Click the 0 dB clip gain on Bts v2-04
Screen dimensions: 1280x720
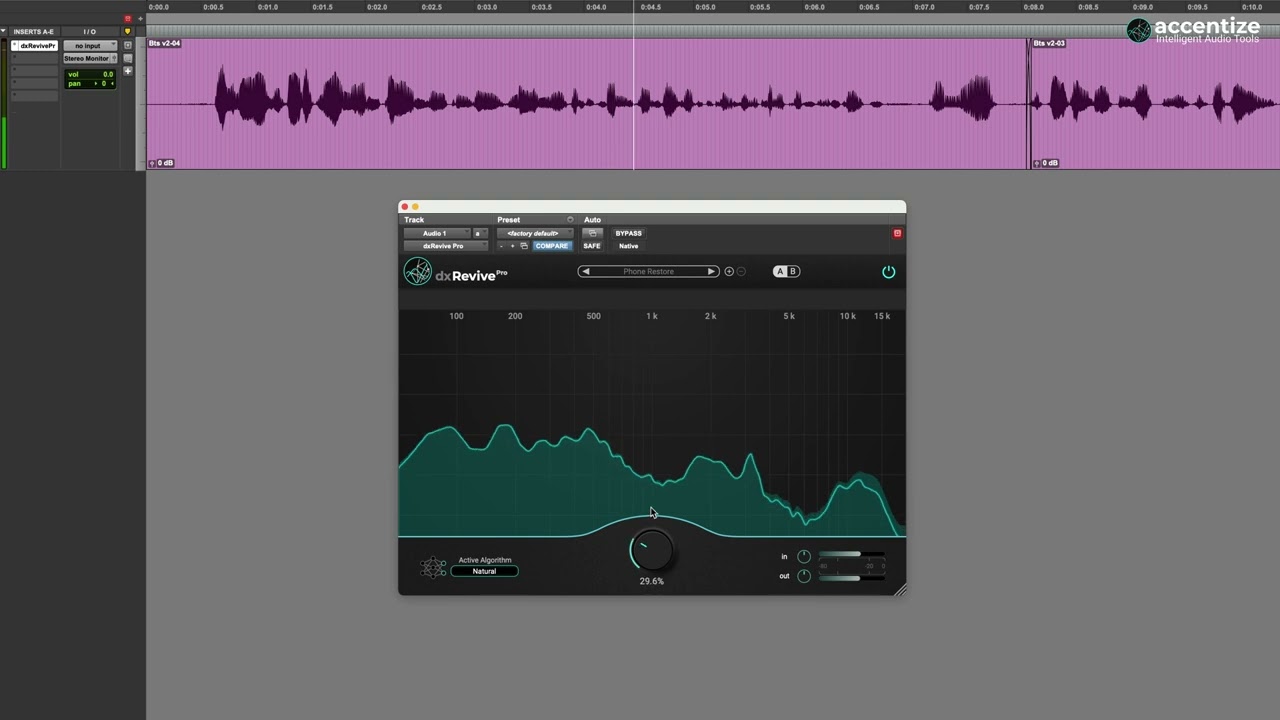click(166, 163)
